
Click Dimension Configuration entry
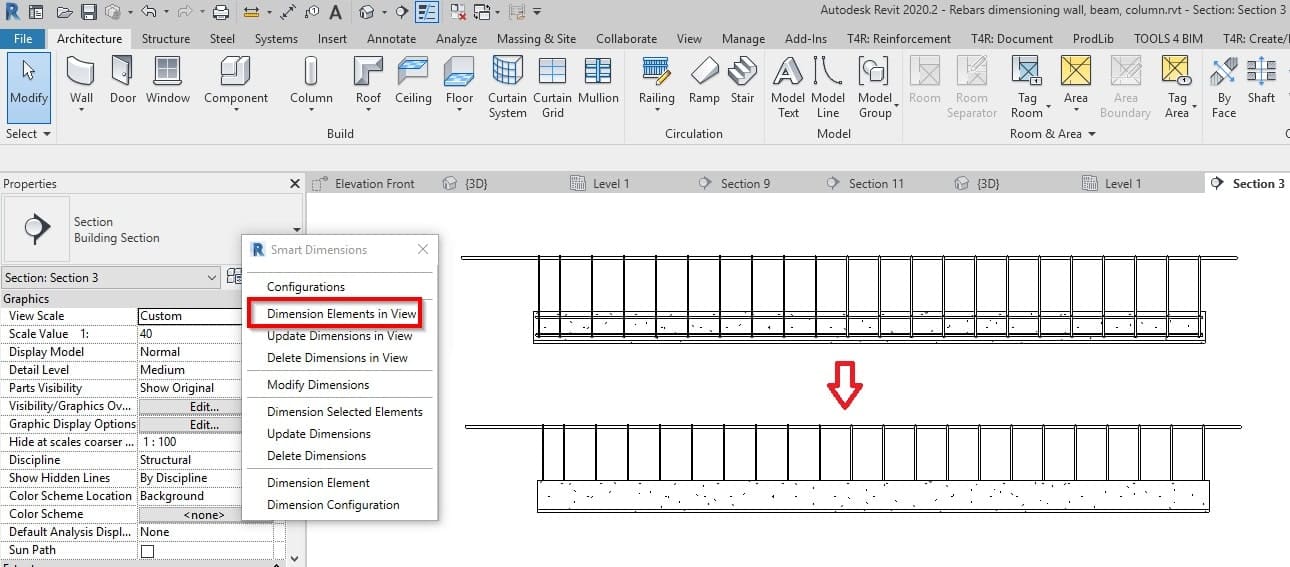pos(333,505)
